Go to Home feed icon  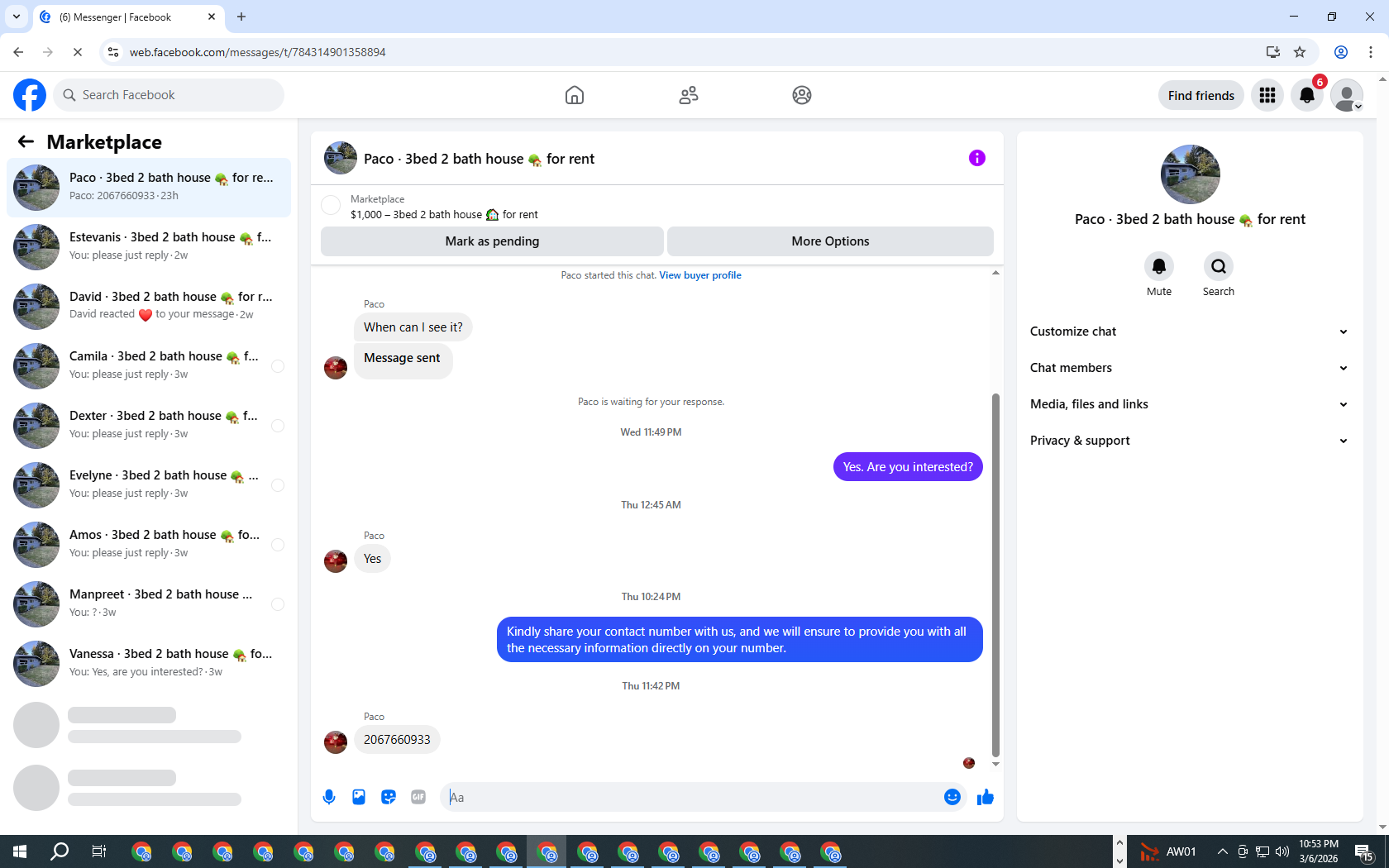coord(575,95)
